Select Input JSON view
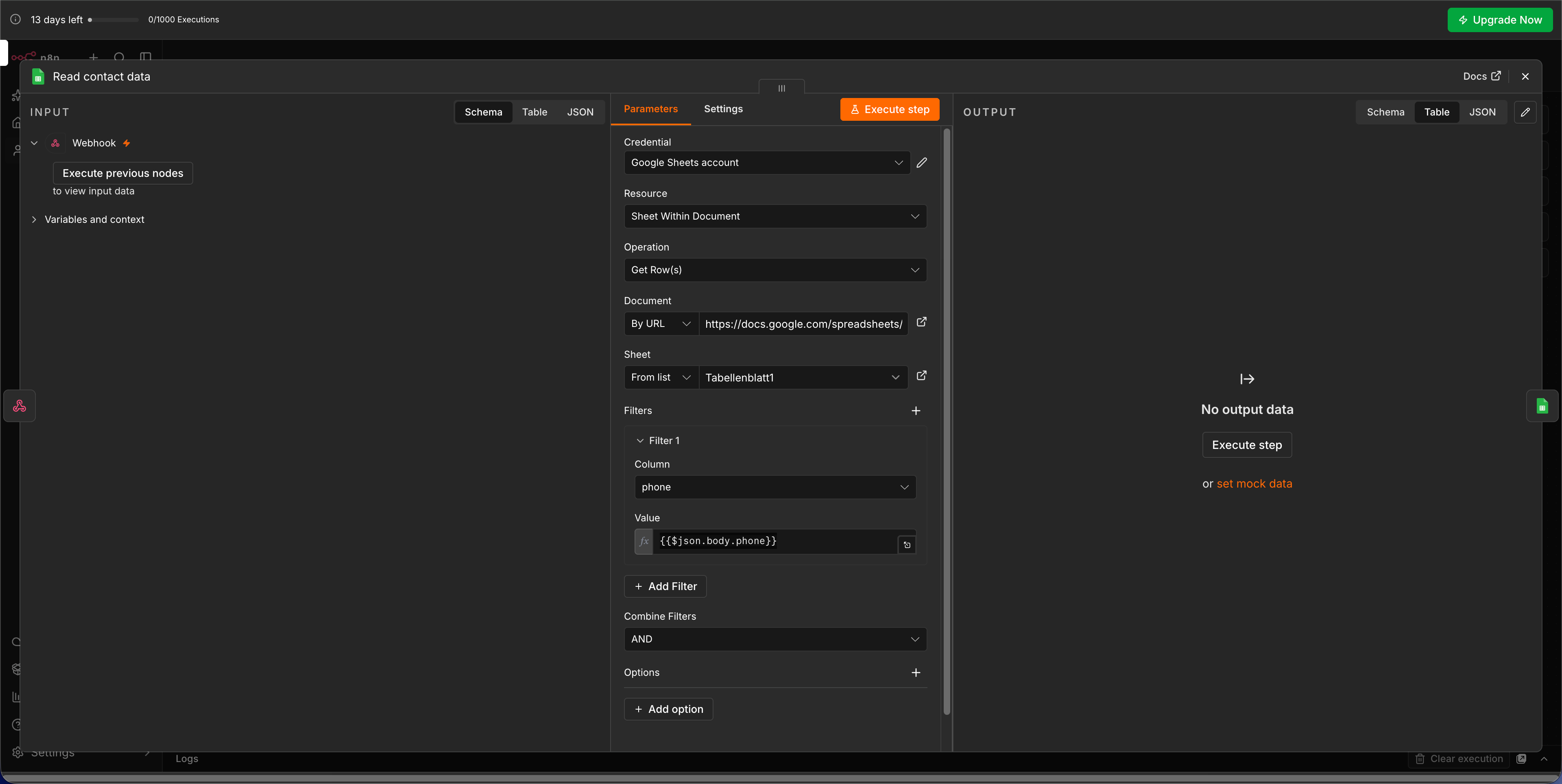Viewport: 1562px width, 784px height. pos(580,112)
